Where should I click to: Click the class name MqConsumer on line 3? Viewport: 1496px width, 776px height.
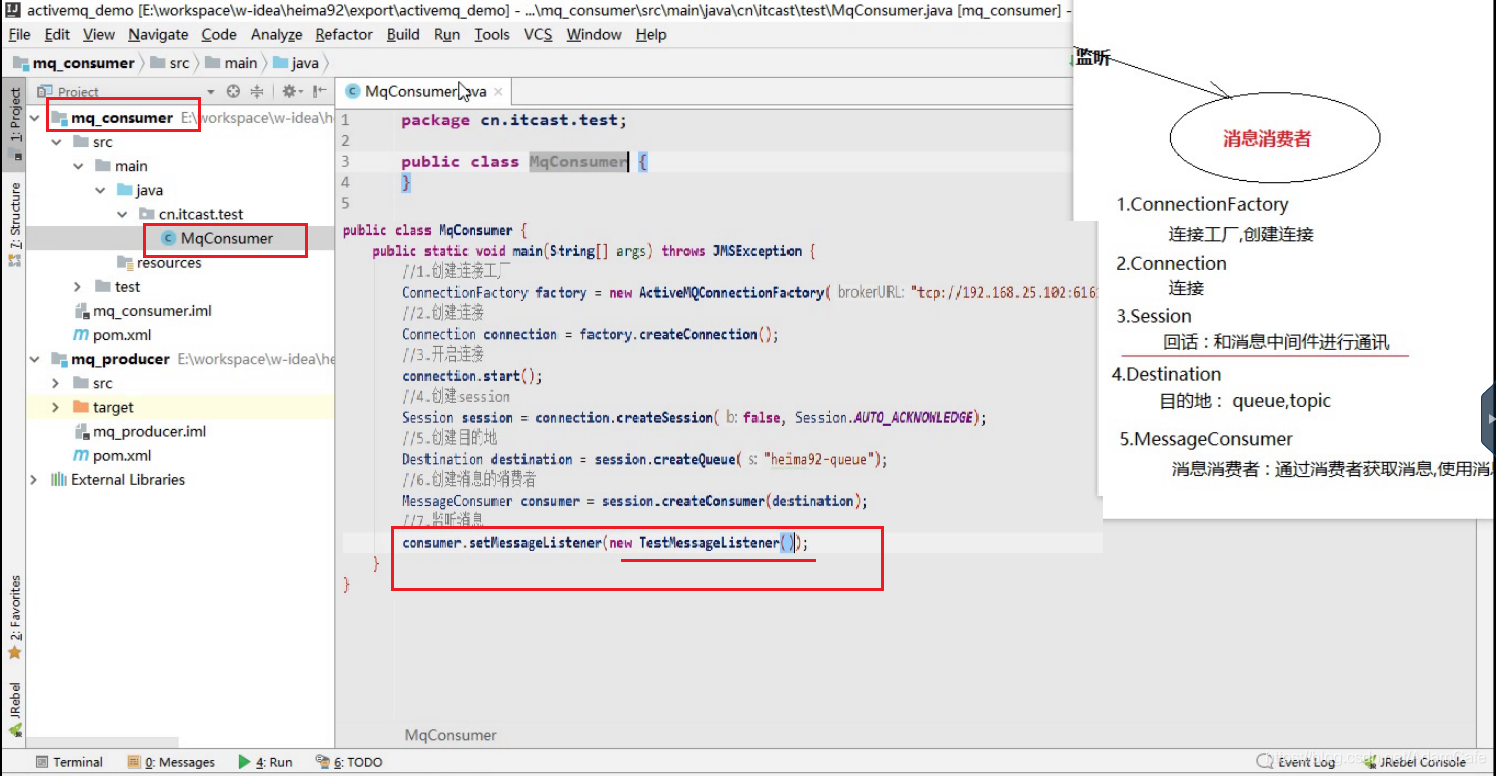point(578,162)
